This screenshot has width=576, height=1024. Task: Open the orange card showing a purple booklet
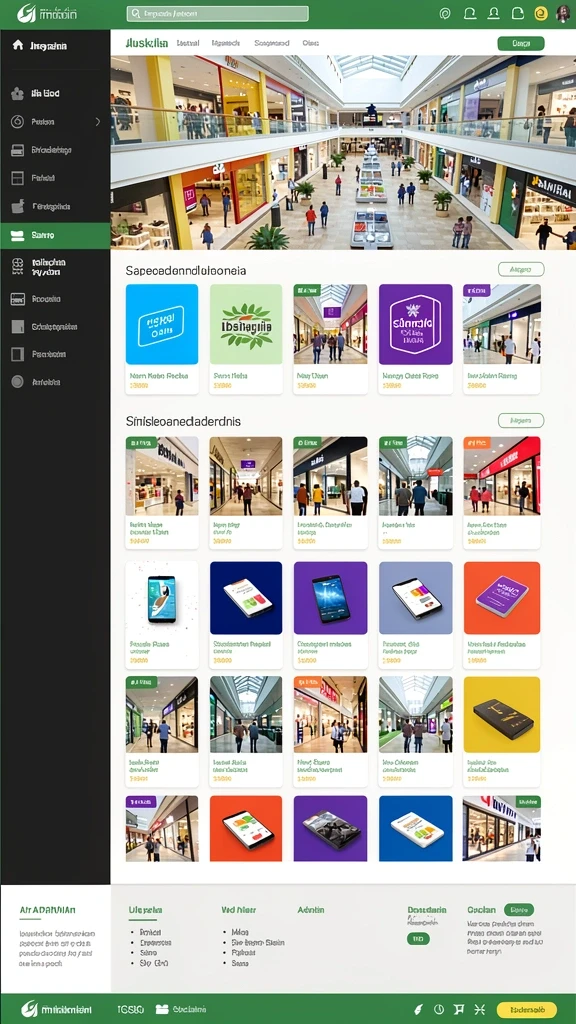[x=502, y=598]
